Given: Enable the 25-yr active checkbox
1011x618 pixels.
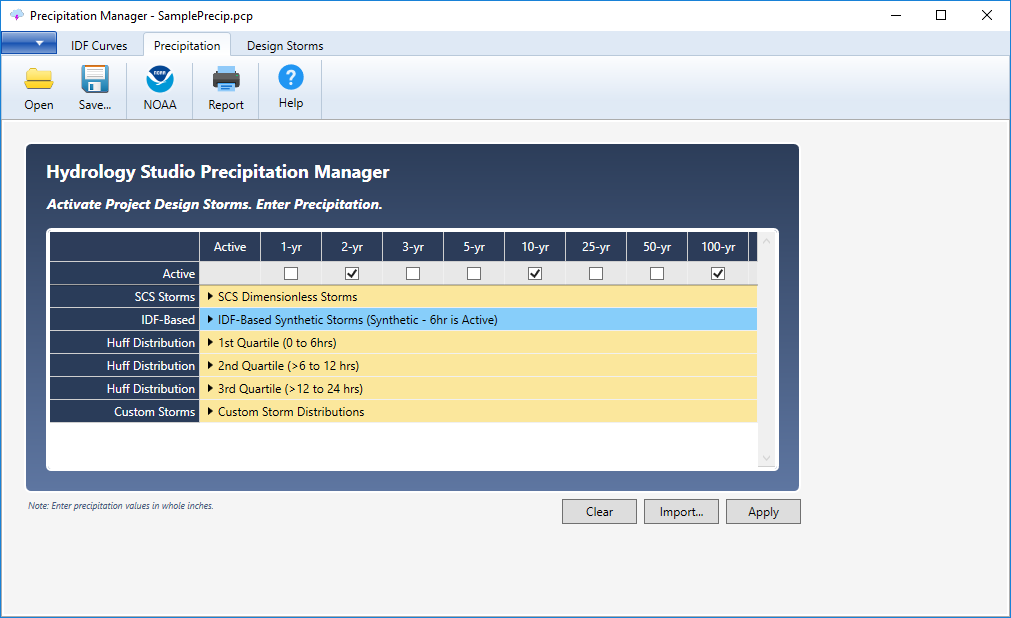Looking at the screenshot, I should (x=596, y=274).
